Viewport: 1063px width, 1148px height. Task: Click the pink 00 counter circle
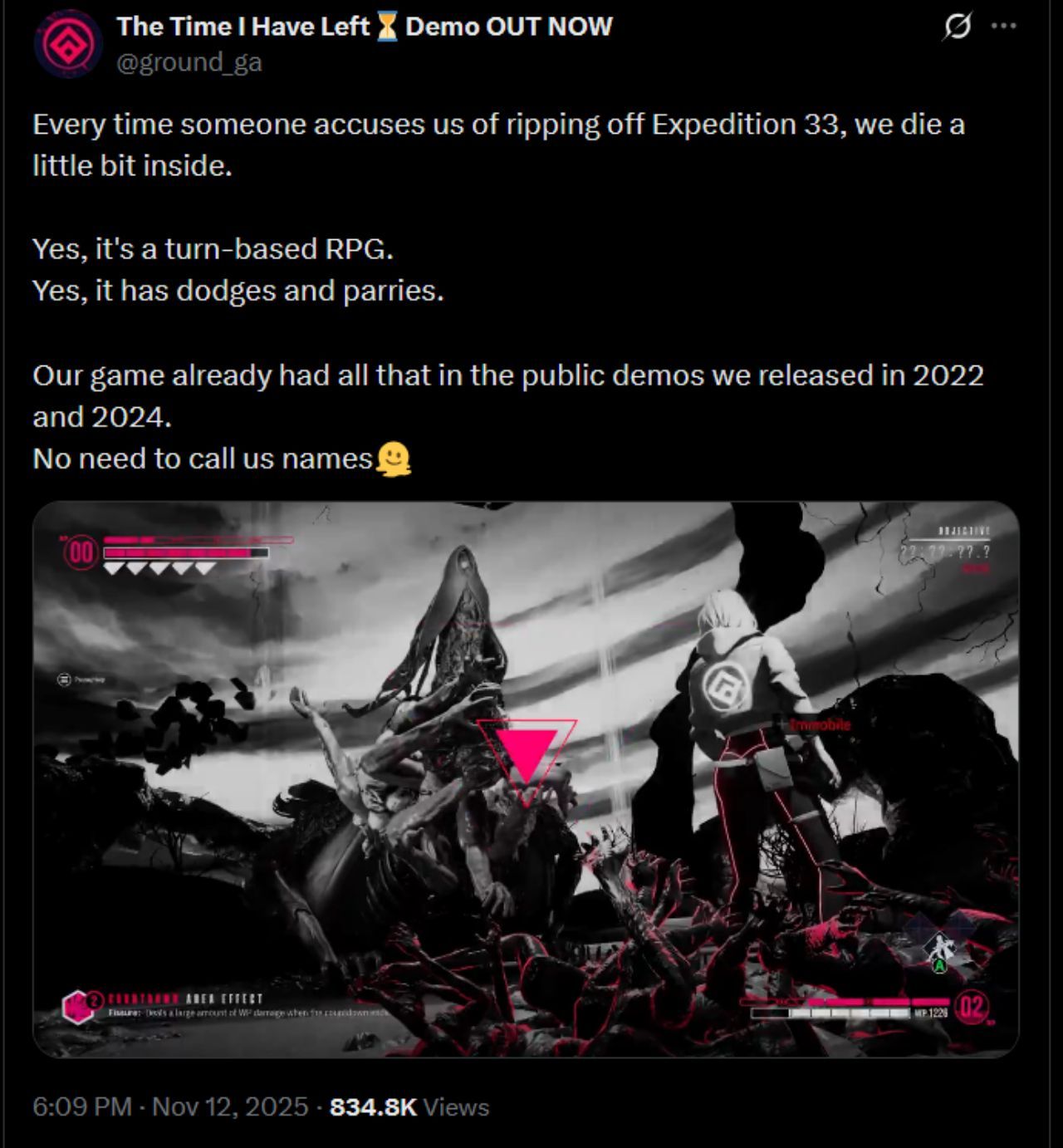tap(81, 552)
